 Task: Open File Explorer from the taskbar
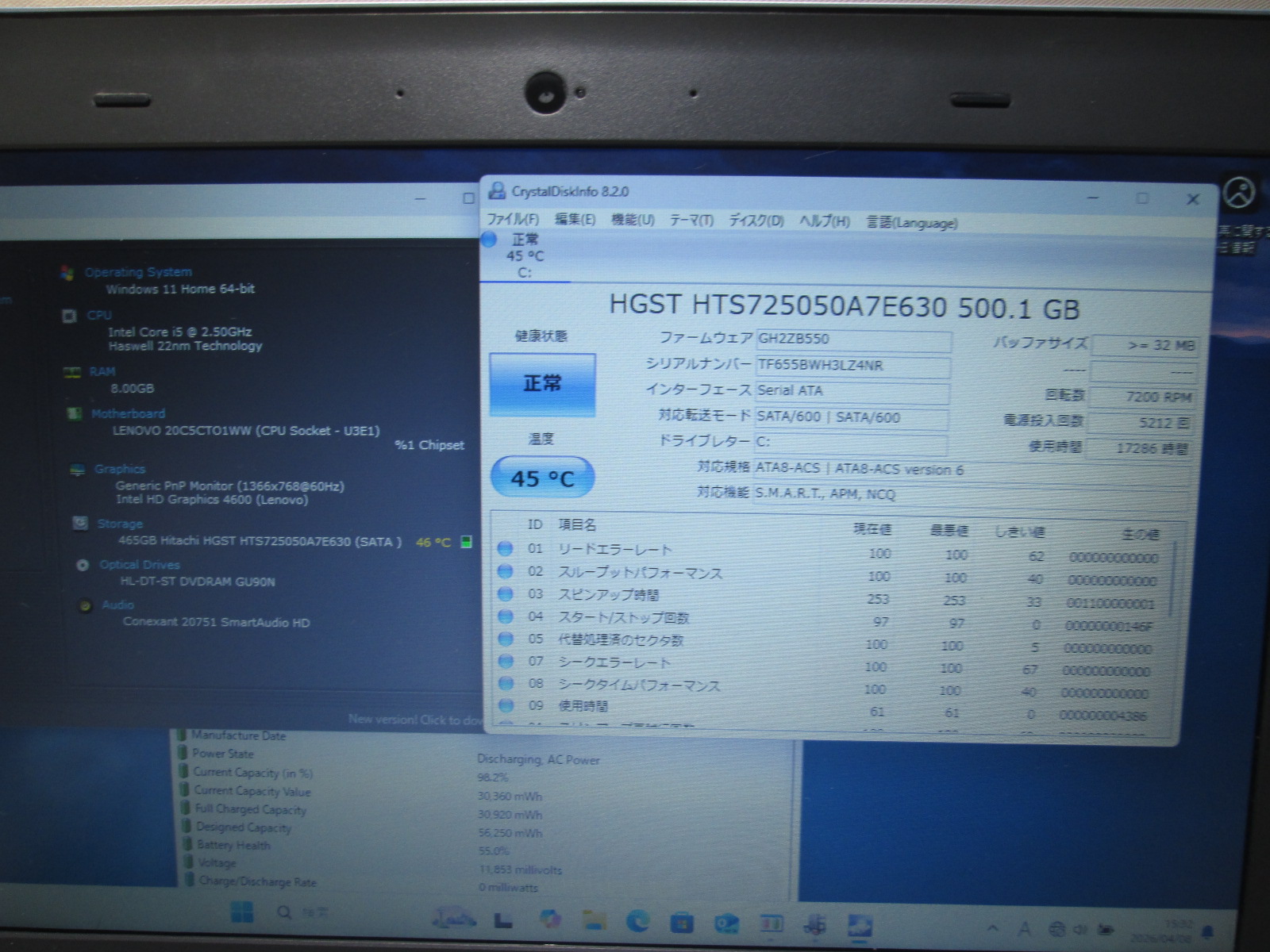click(x=593, y=920)
